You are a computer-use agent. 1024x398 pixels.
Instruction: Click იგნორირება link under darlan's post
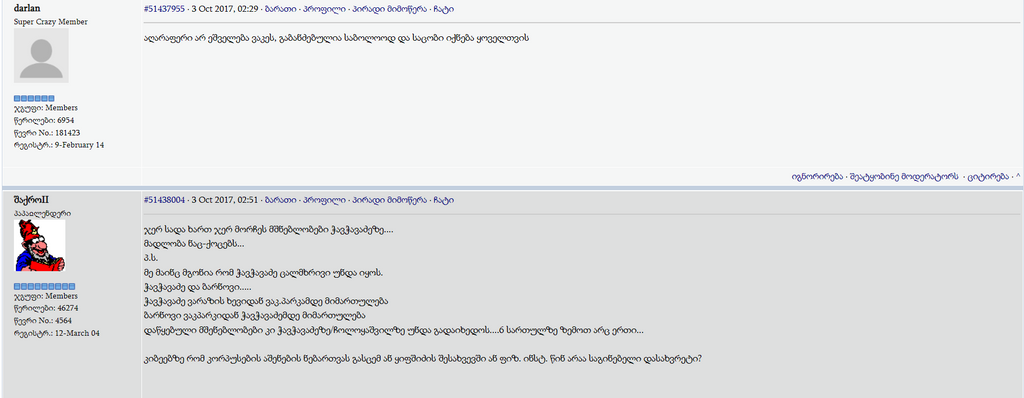(816, 176)
